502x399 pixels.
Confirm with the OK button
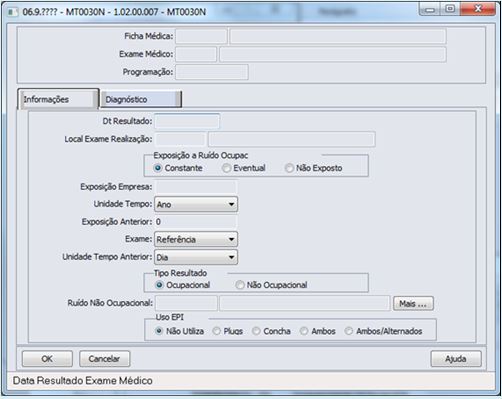tap(47, 359)
